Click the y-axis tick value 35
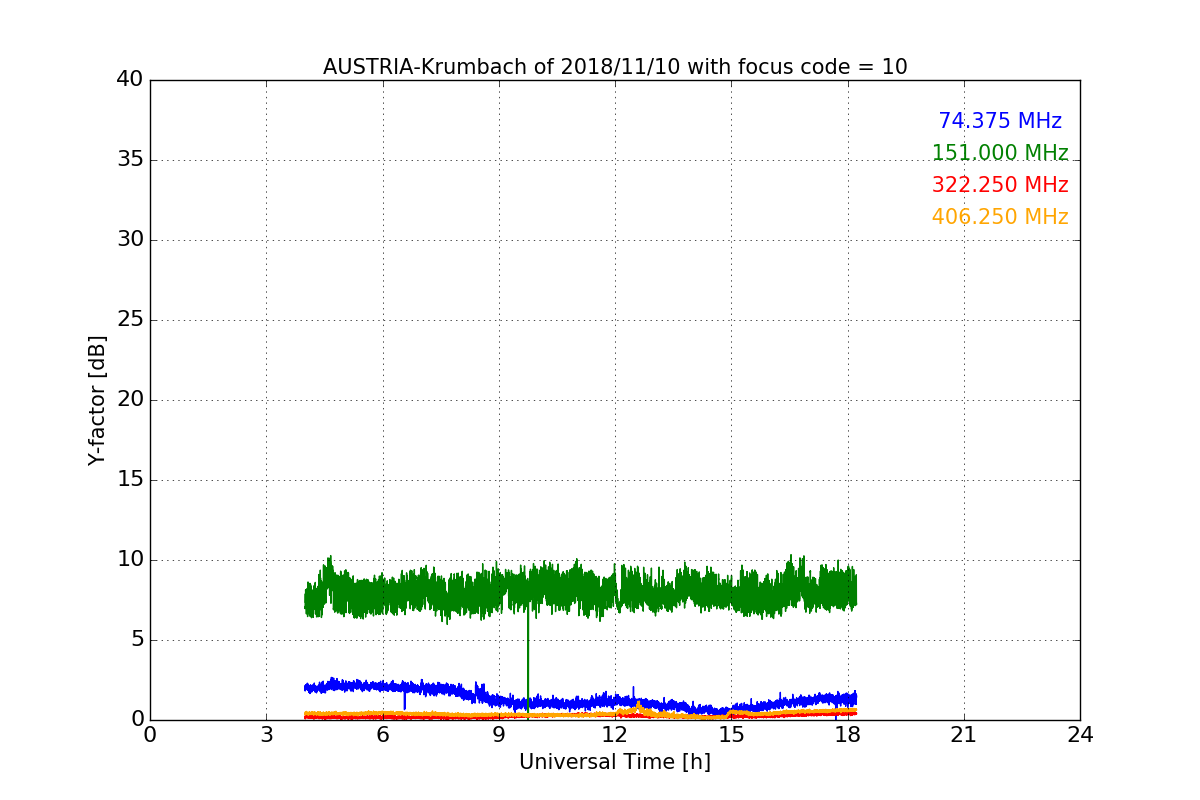1200x800 pixels. pyautogui.click(x=130, y=160)
